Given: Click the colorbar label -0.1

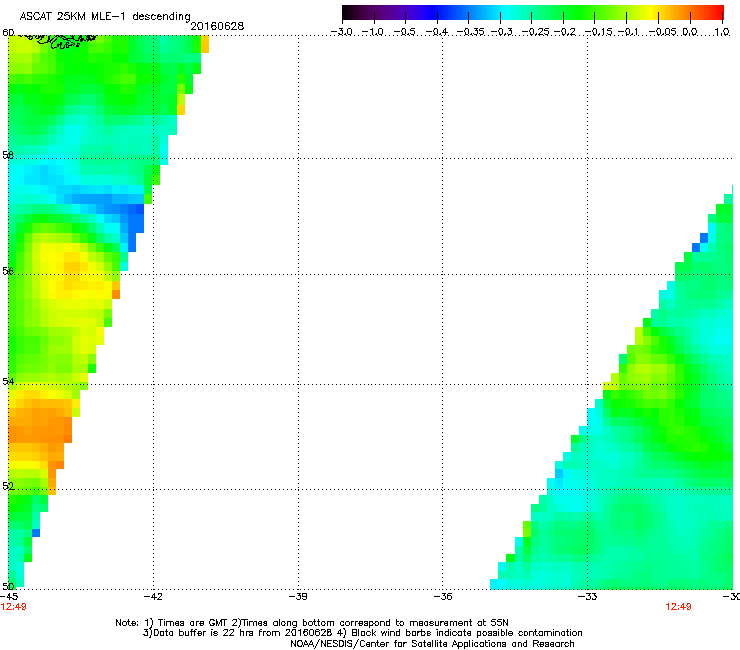Looking at the screenshot, I should 628,32.
